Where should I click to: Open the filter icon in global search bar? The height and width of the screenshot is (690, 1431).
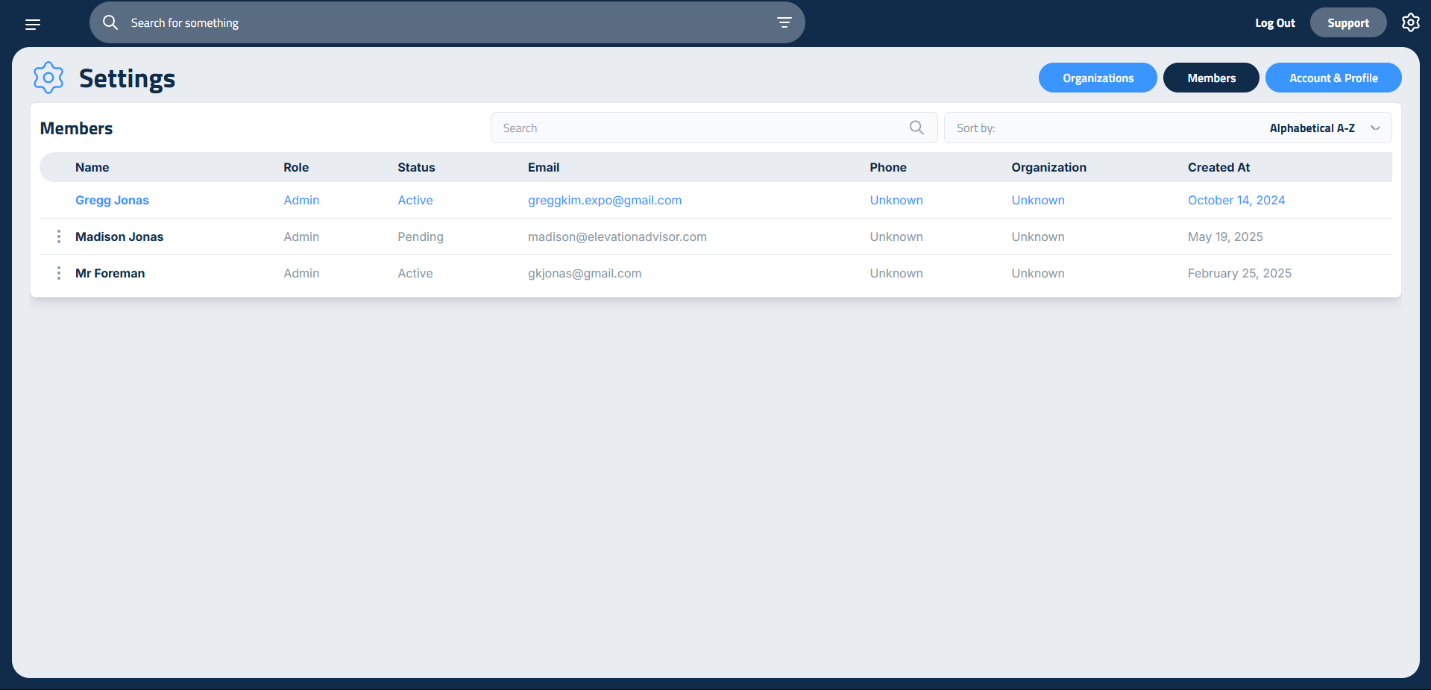784,22
